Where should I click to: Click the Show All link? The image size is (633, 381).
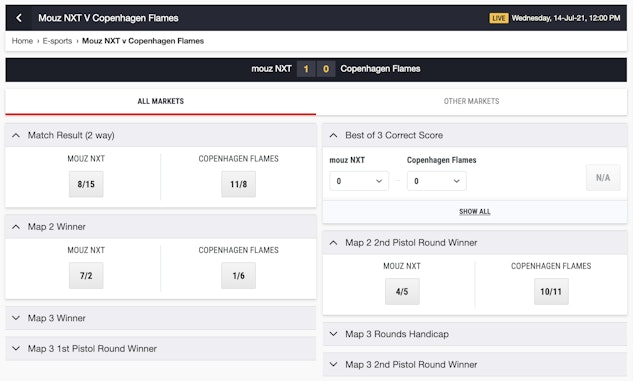[x=475, y=211]
